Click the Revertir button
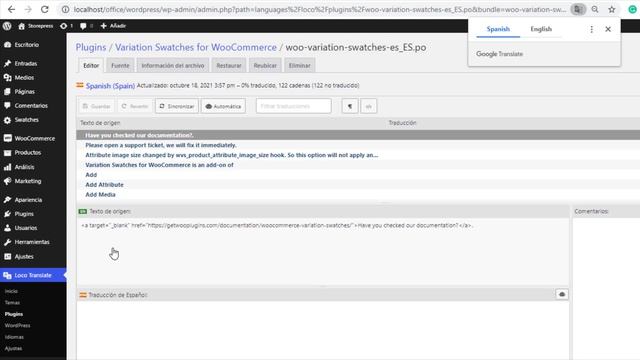Image resolution: width=640 pixels, height=360 pixels. (135, 106)
